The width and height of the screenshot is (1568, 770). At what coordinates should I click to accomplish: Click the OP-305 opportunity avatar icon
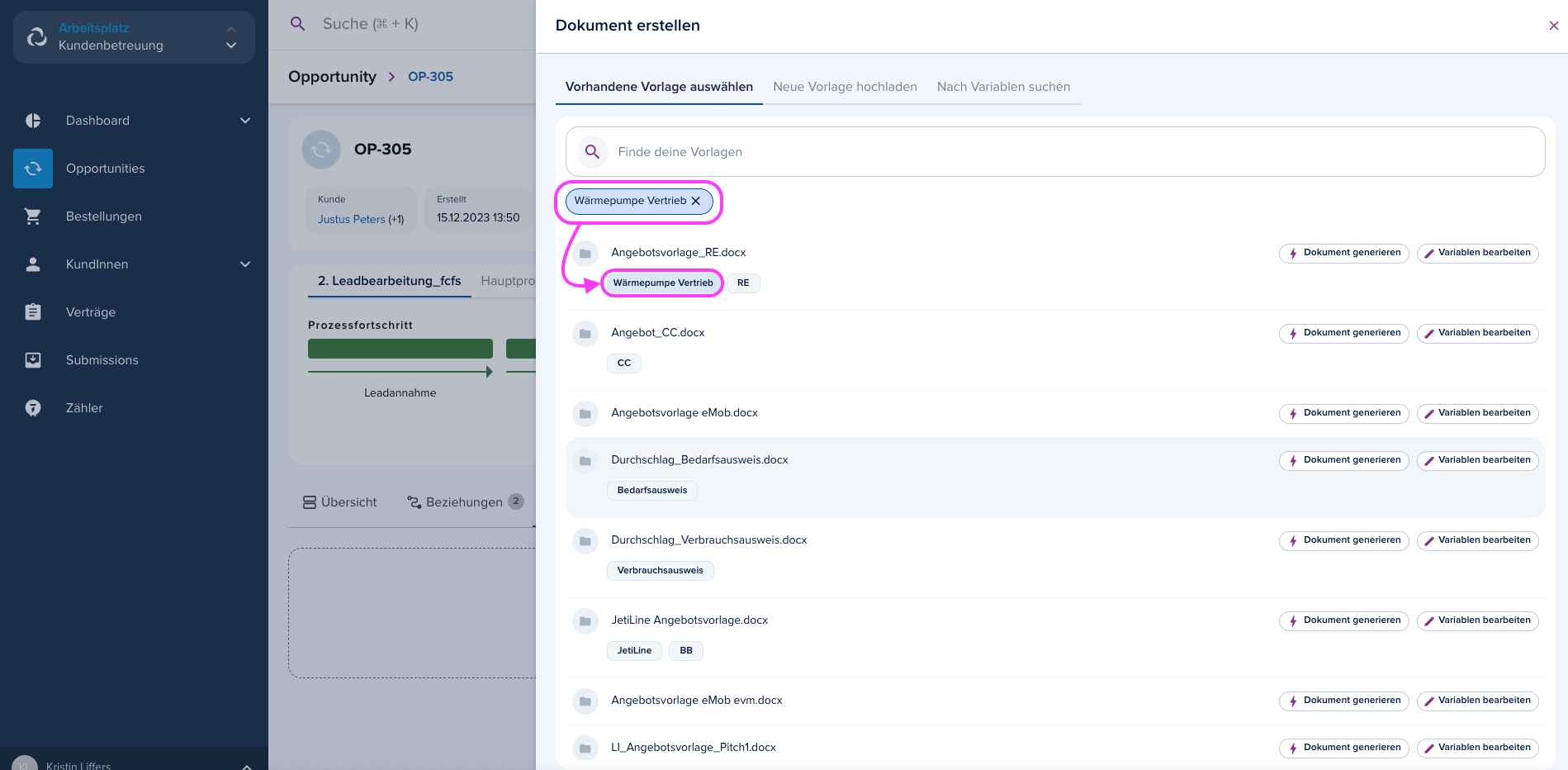321,150
